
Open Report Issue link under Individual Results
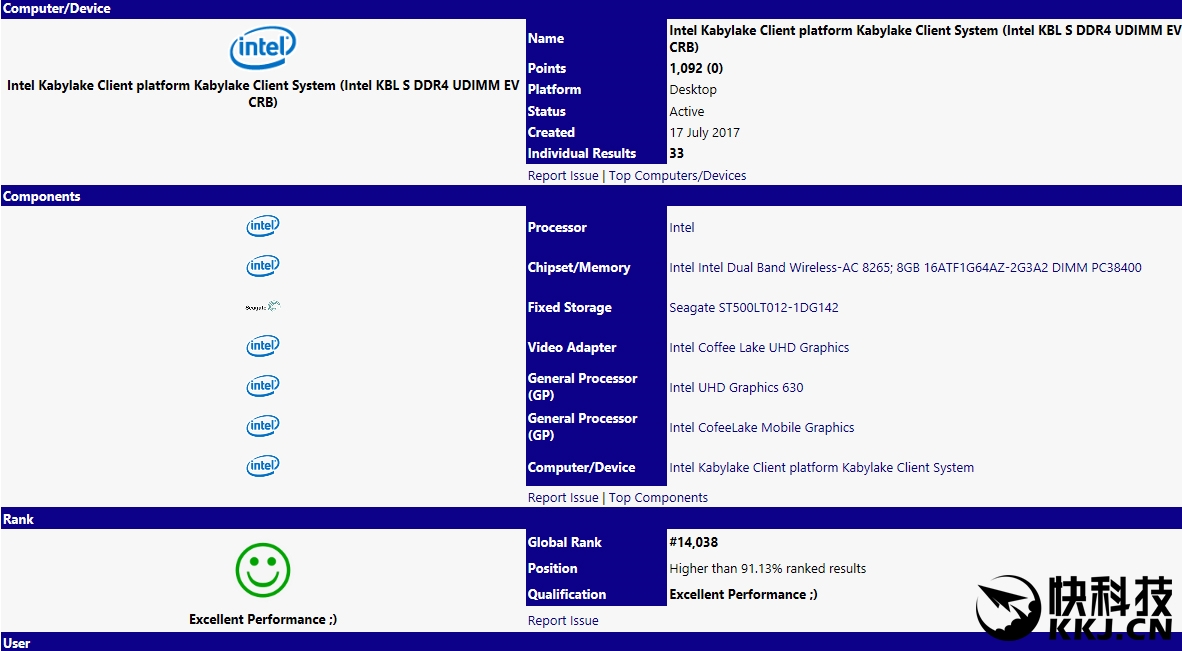563,176
